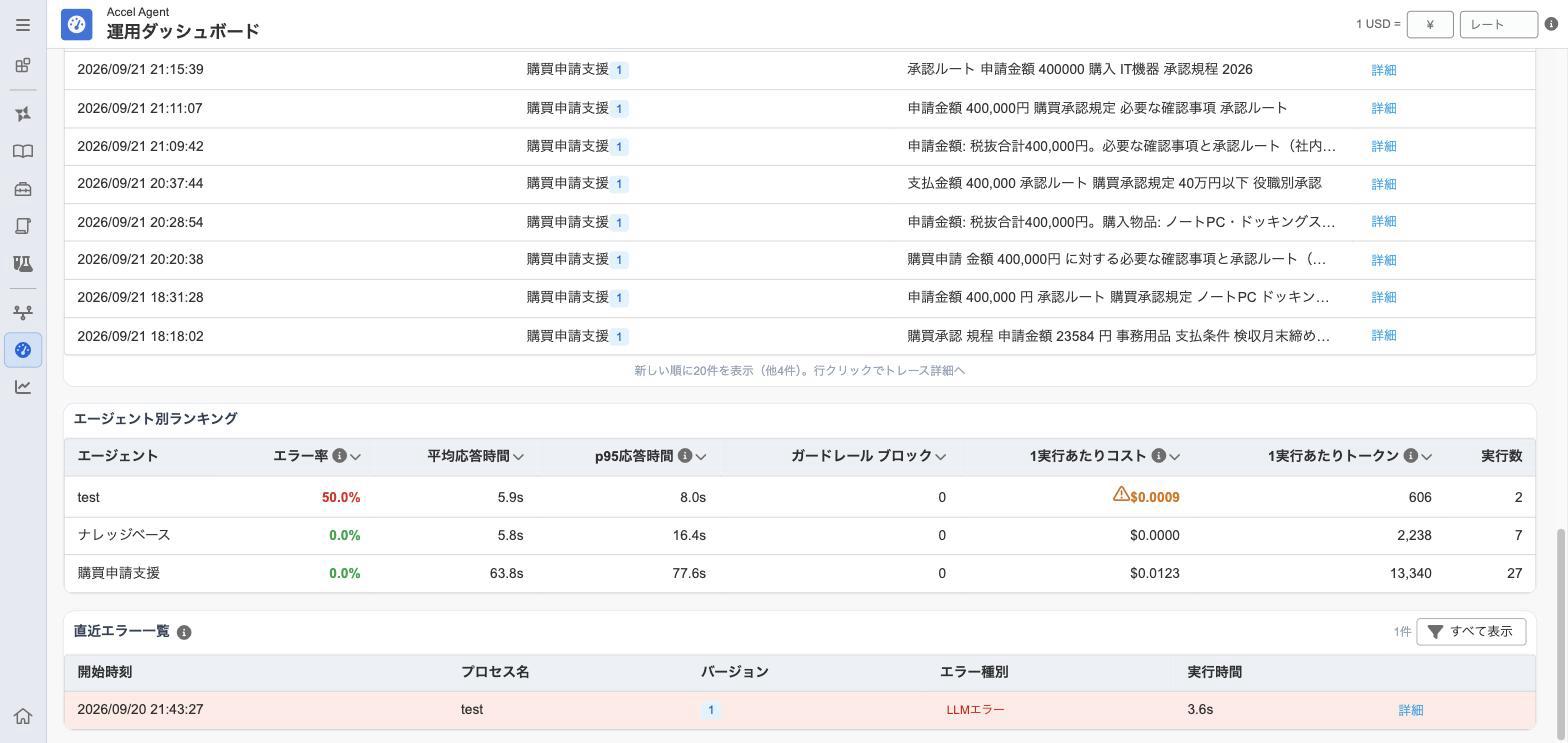The width and height of the screenshot is (1568, 743).
Task: Show info for the USD exchange rate
Action: 1551,24
